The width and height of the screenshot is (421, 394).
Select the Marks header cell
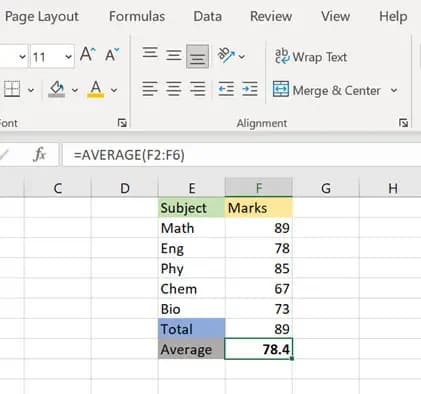coord(259,208)
